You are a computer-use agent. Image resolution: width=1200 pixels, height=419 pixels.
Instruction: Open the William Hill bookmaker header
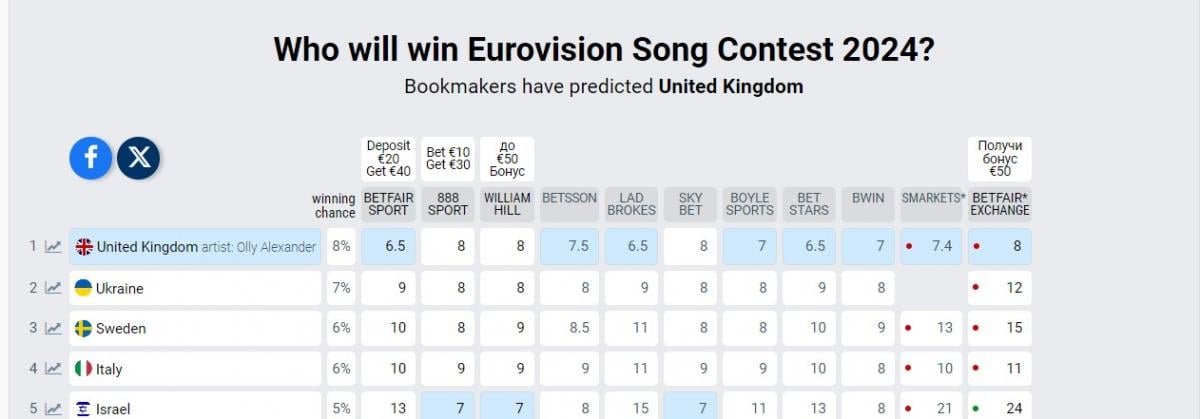(507, 204)
